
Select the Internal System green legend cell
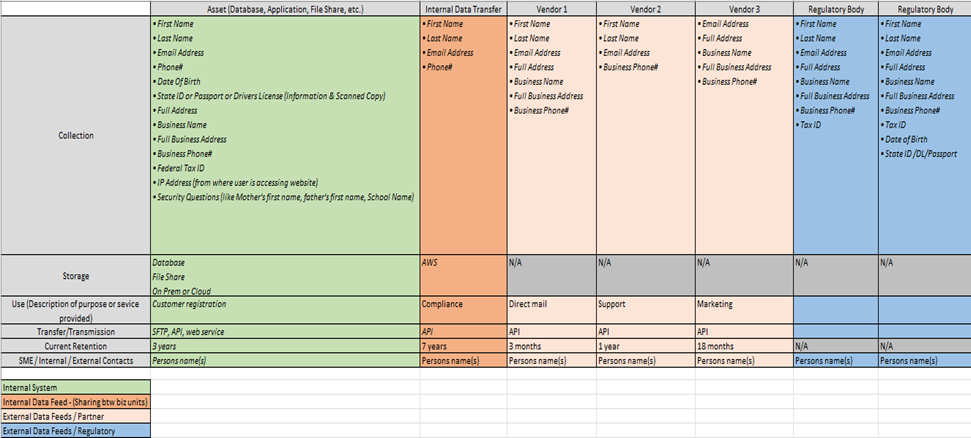tap(75, 387)
